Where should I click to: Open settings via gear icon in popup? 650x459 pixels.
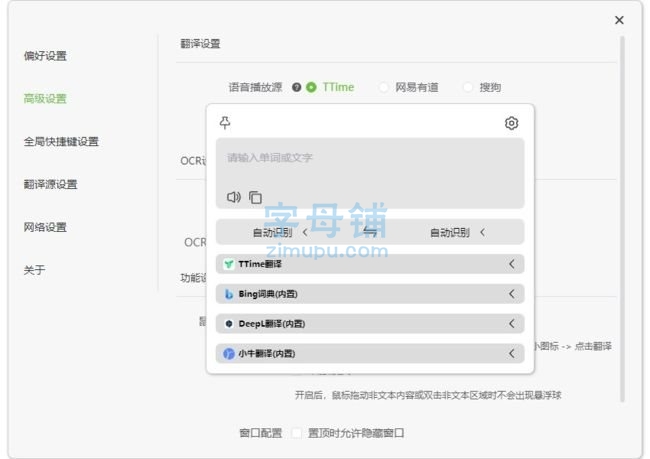pos(511,123)
